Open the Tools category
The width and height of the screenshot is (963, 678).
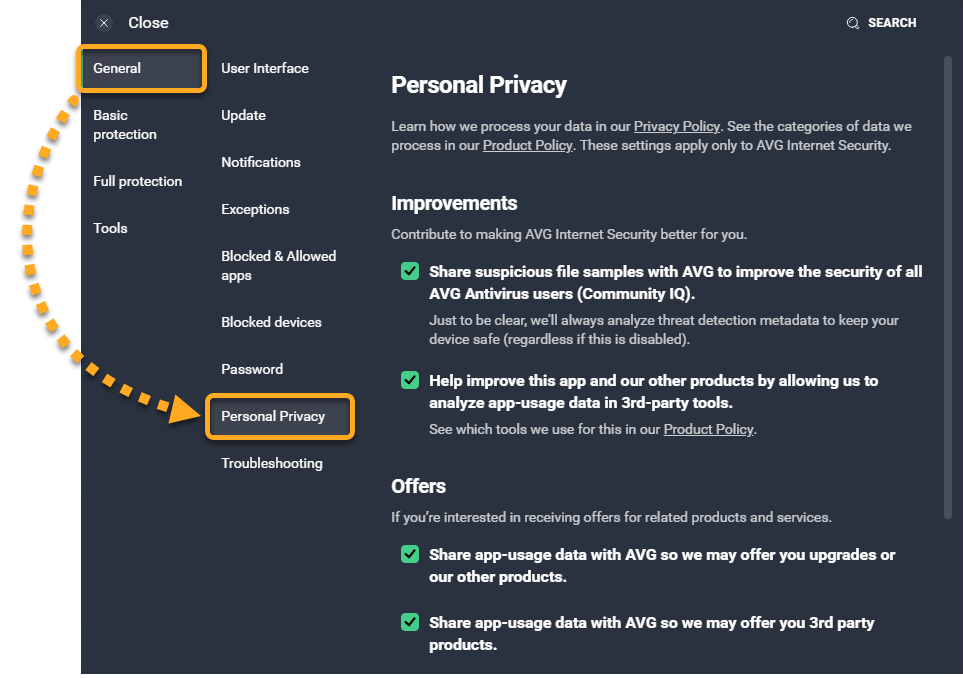coord(111,228)
